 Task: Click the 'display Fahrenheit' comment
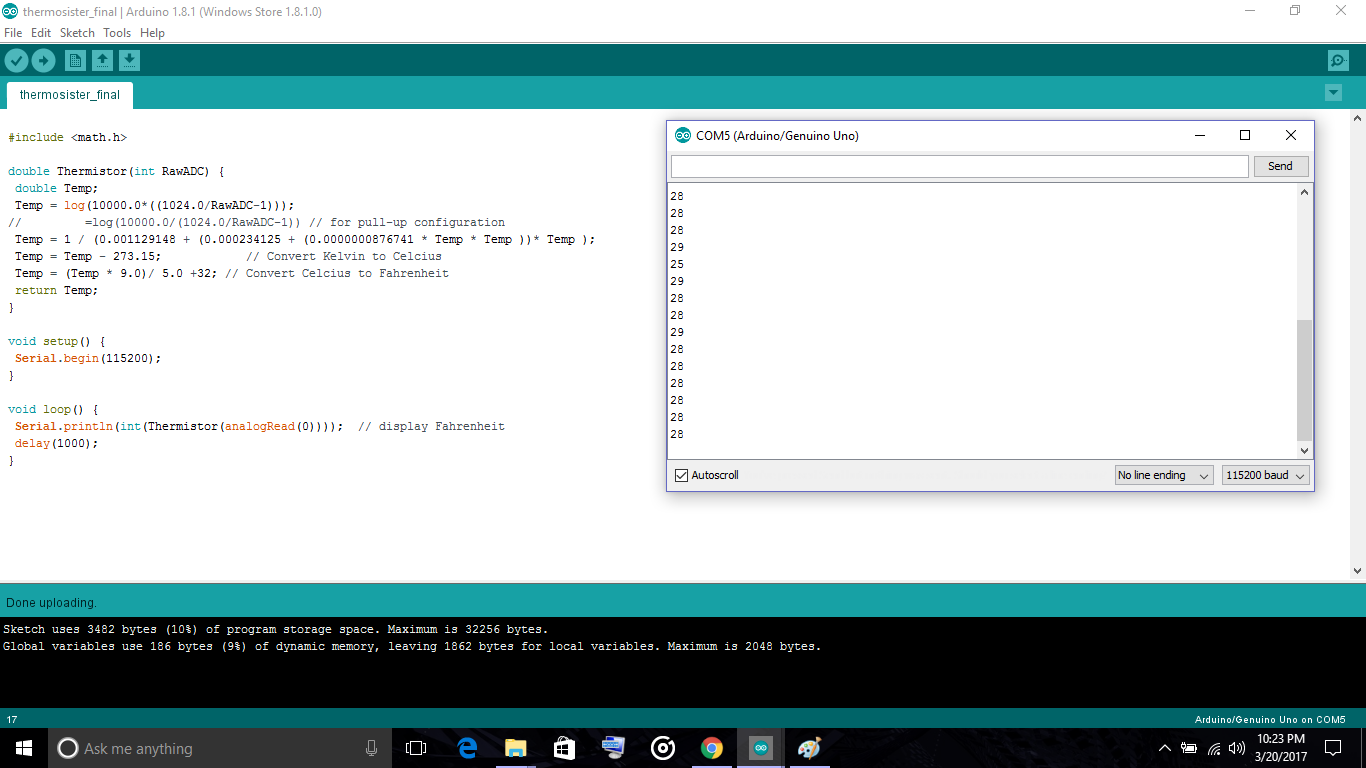click(x=431, y=426)
